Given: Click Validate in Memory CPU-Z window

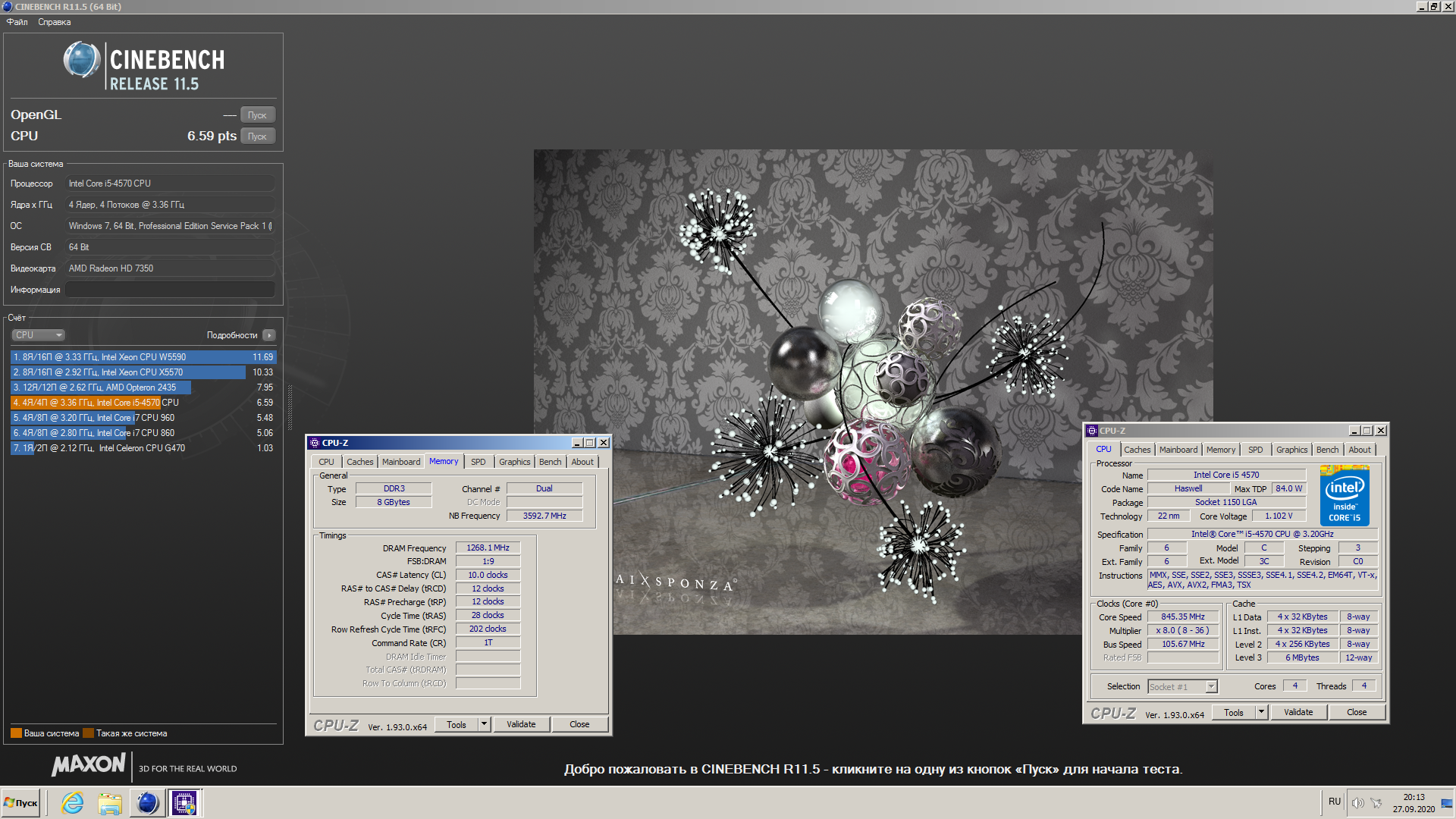Looking at the screenshot, I should coord(521,724).
